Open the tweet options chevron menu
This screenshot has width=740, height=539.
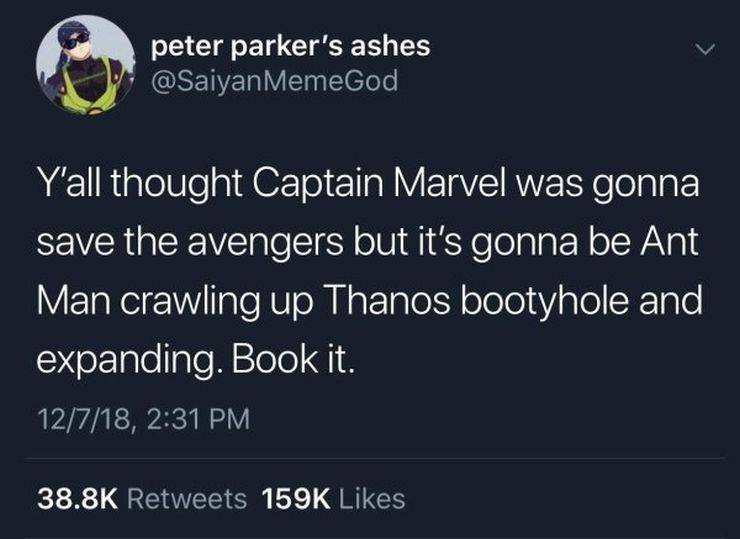(x=706, y=49)
